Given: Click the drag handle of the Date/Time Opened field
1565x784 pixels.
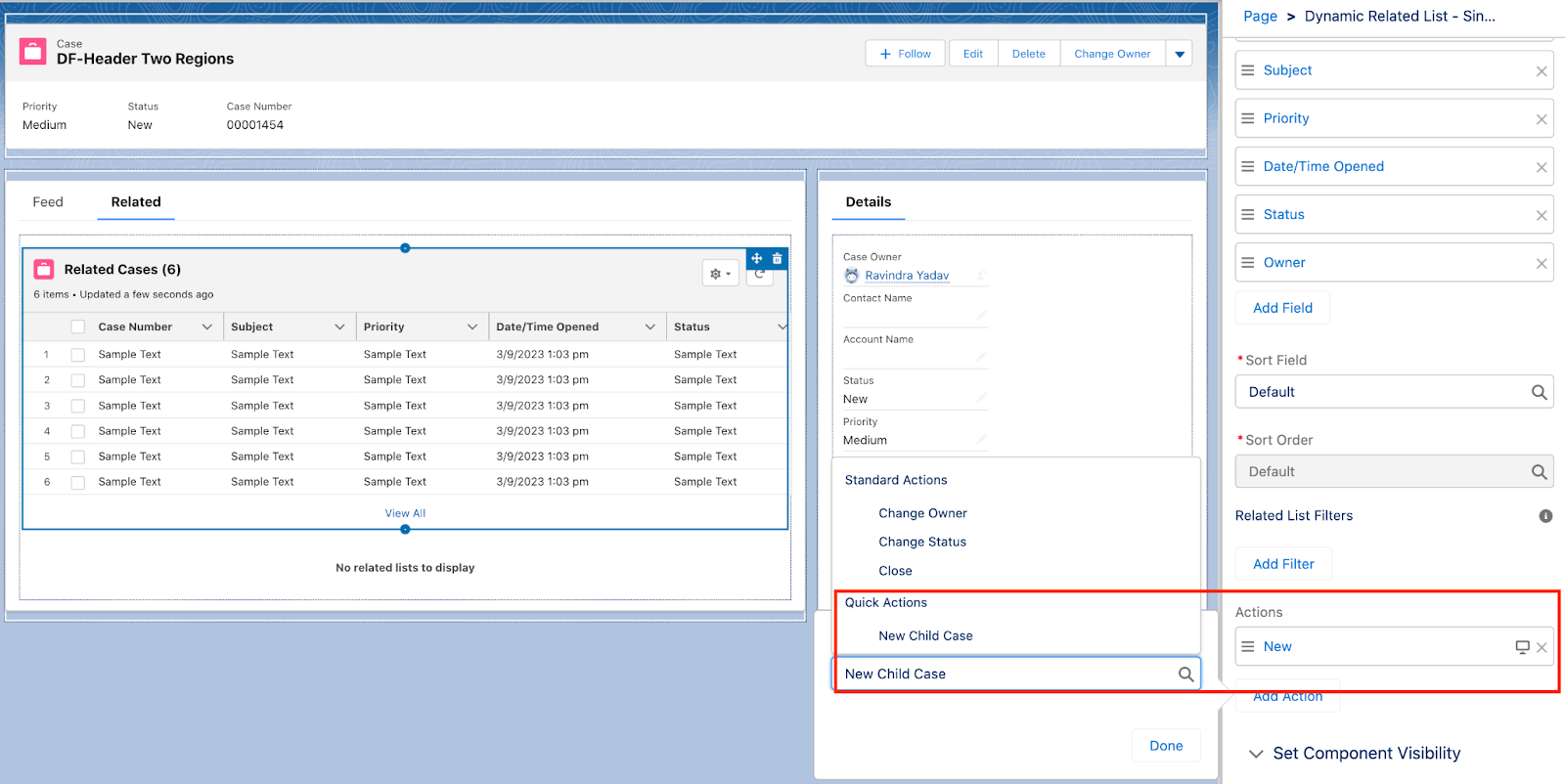Looking at the screenshot, I should point(1248,166).
